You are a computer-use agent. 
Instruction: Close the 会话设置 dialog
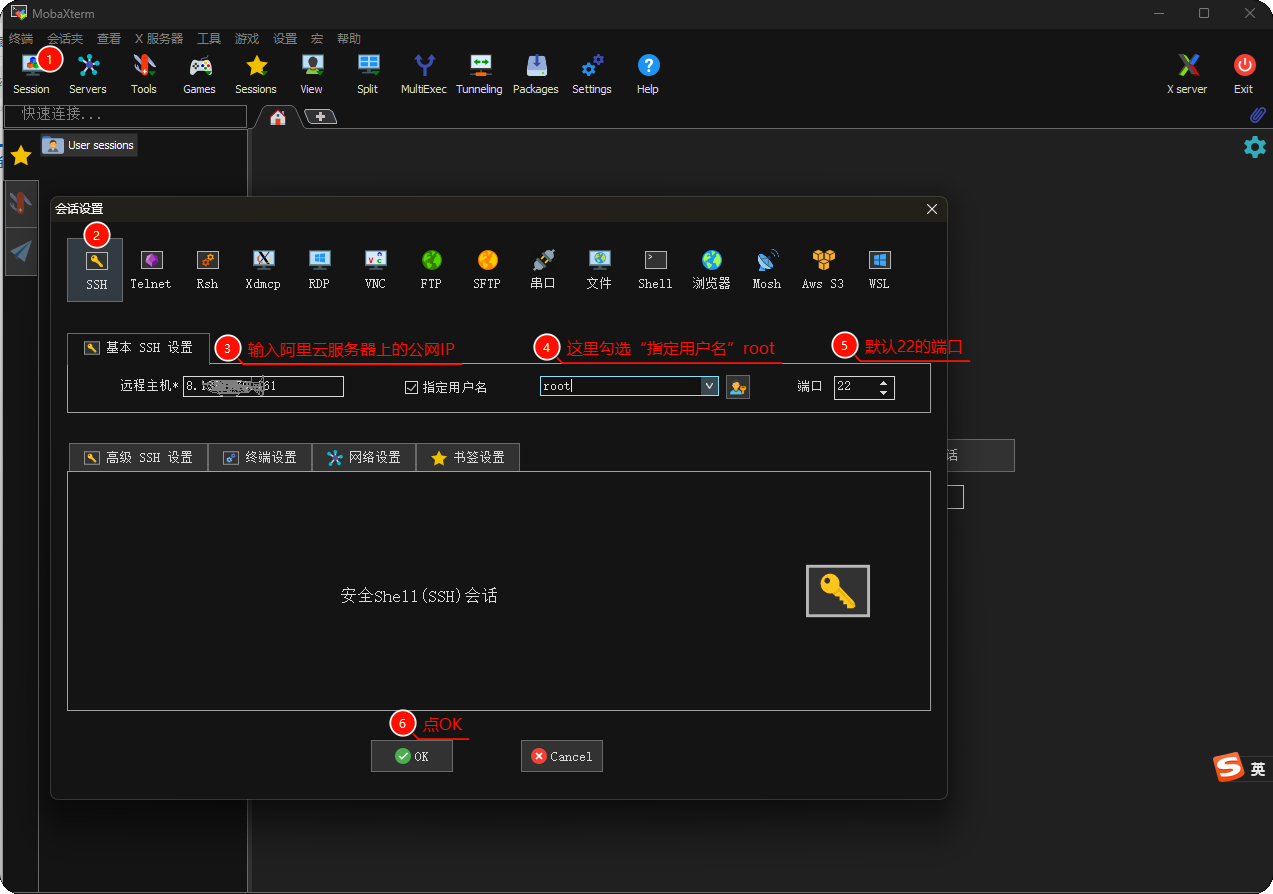click(932, 209)
